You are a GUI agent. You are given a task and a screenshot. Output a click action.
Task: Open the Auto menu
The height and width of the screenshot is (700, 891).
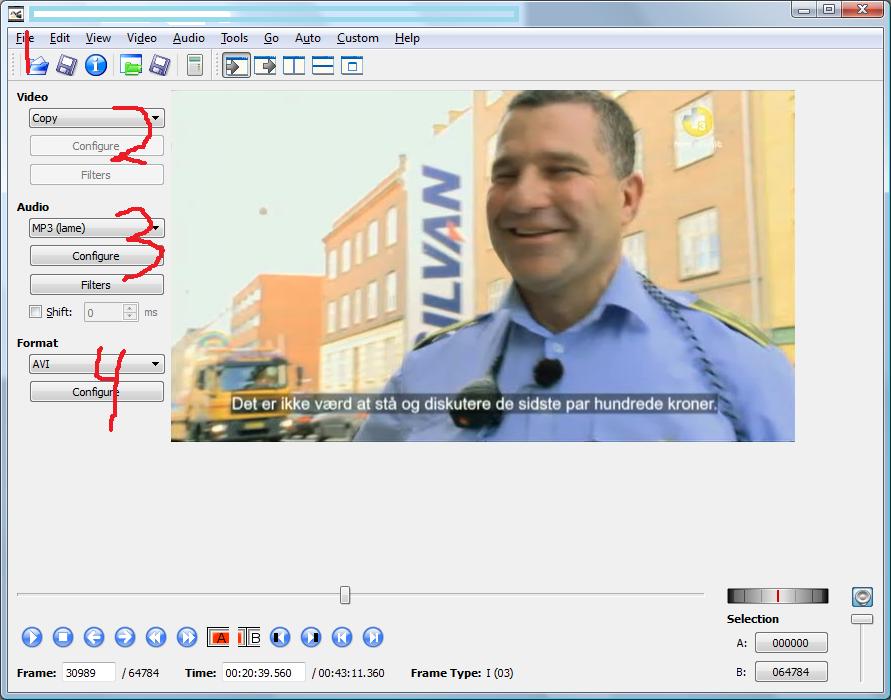click(x=307, y=38)
